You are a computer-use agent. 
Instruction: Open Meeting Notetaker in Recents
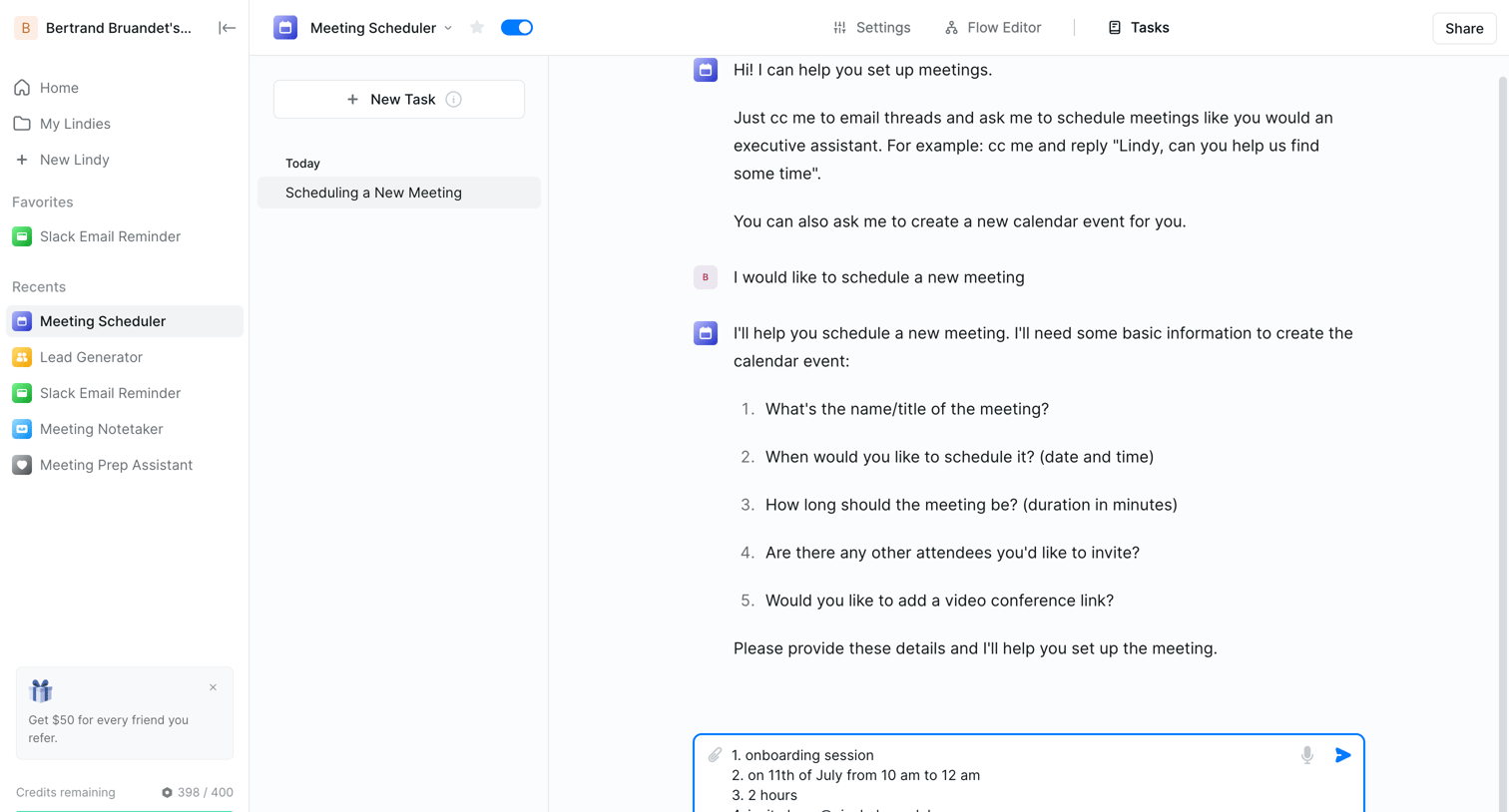pyautogui.click(x=125, y=429)
